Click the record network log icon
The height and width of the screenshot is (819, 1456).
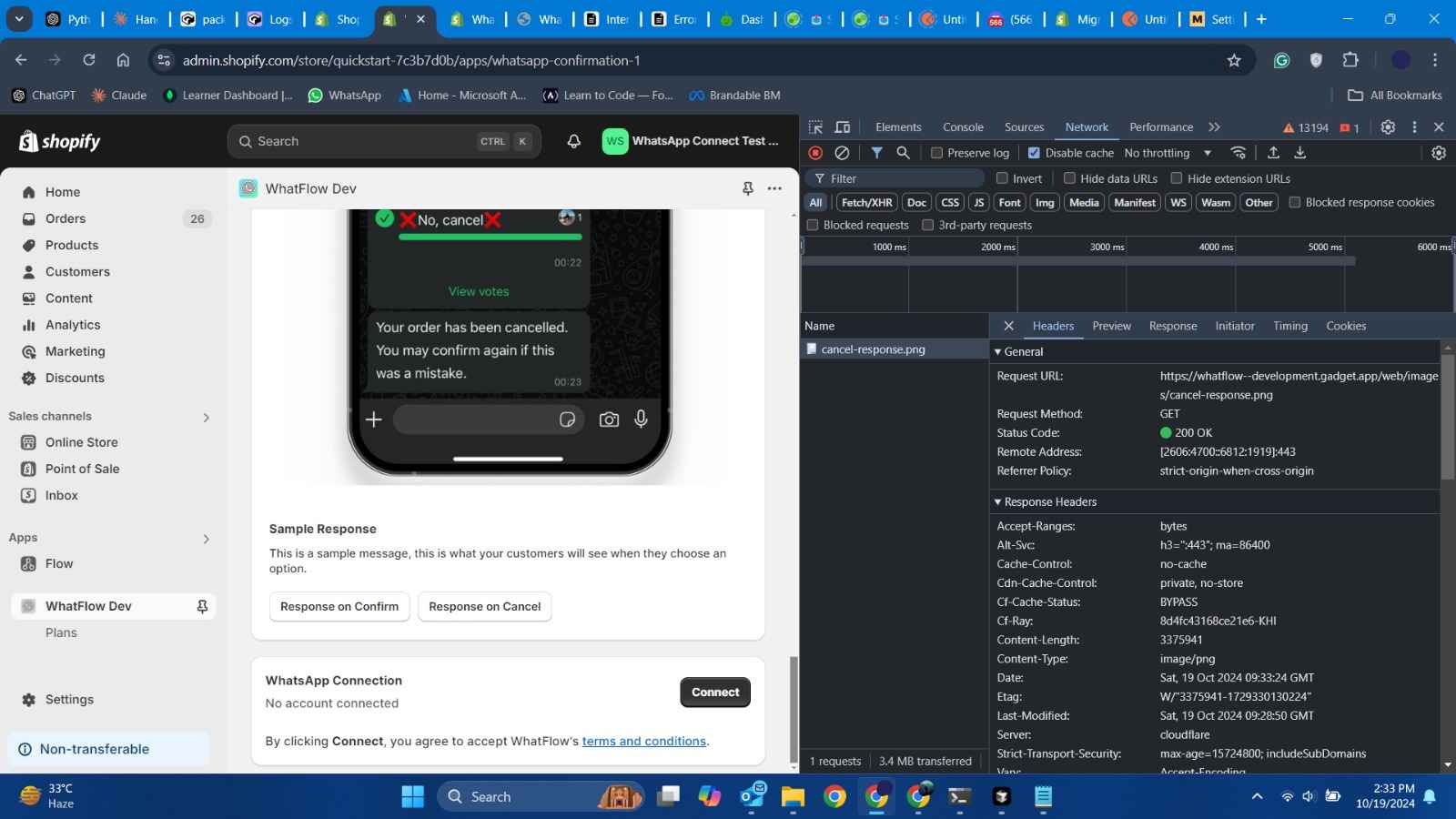pyautogui.click(x=815, y=153)
